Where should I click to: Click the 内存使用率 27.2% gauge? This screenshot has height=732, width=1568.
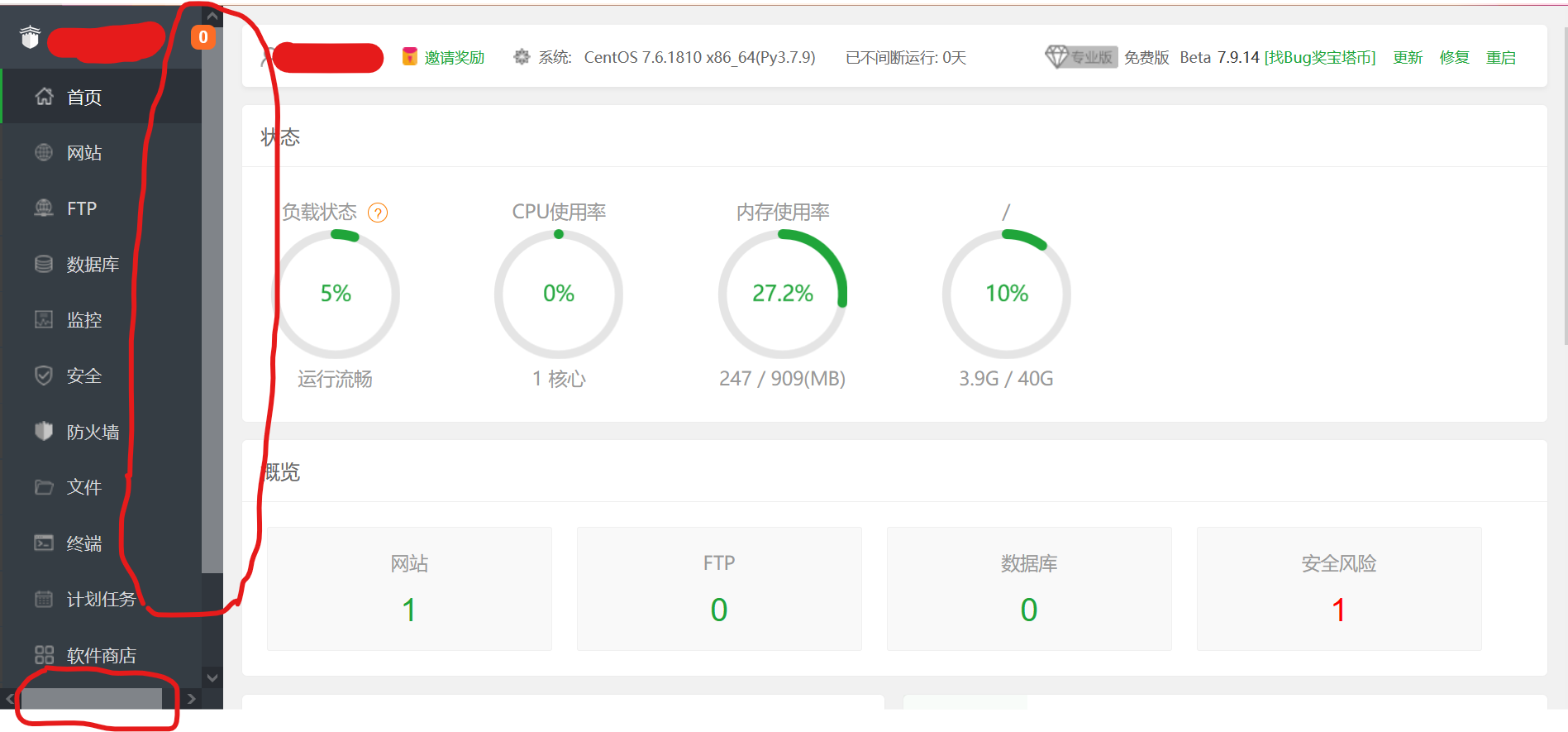pos(783,294)
